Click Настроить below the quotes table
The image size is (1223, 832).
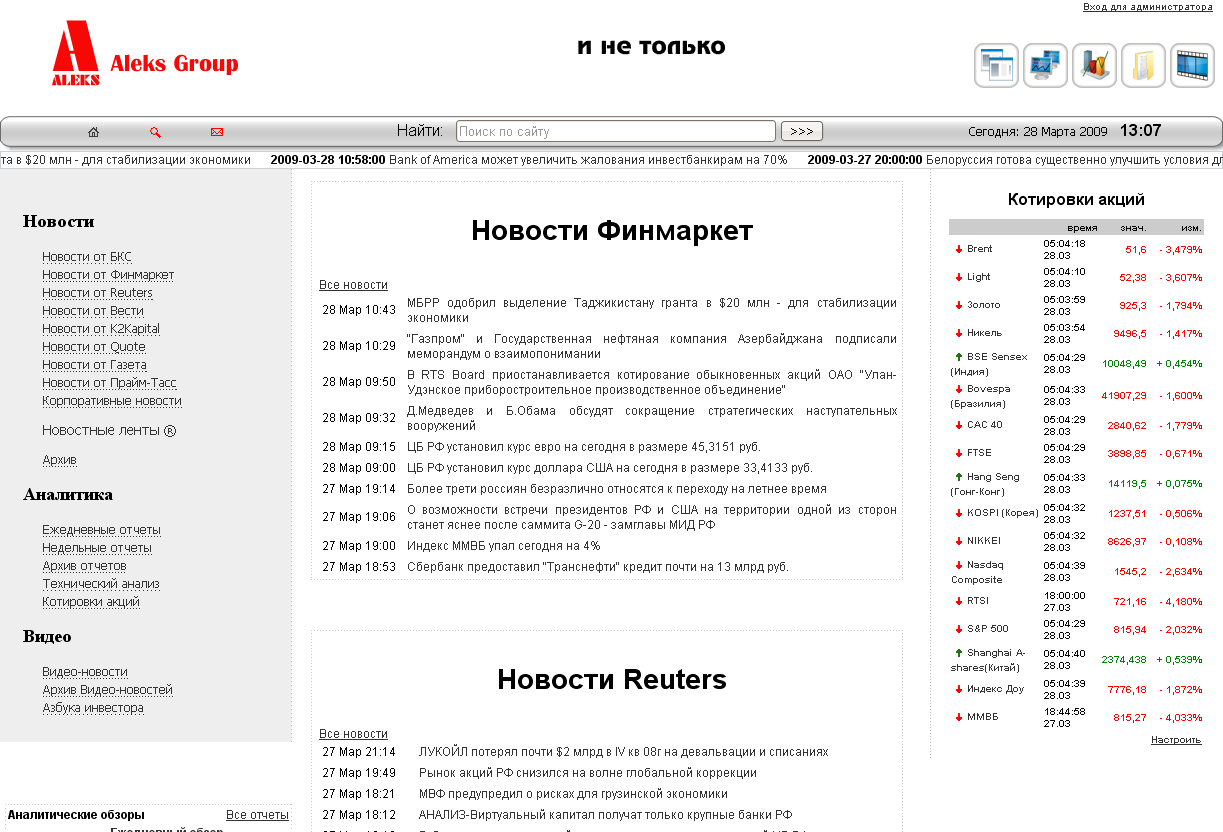(x=1176, y=740)
